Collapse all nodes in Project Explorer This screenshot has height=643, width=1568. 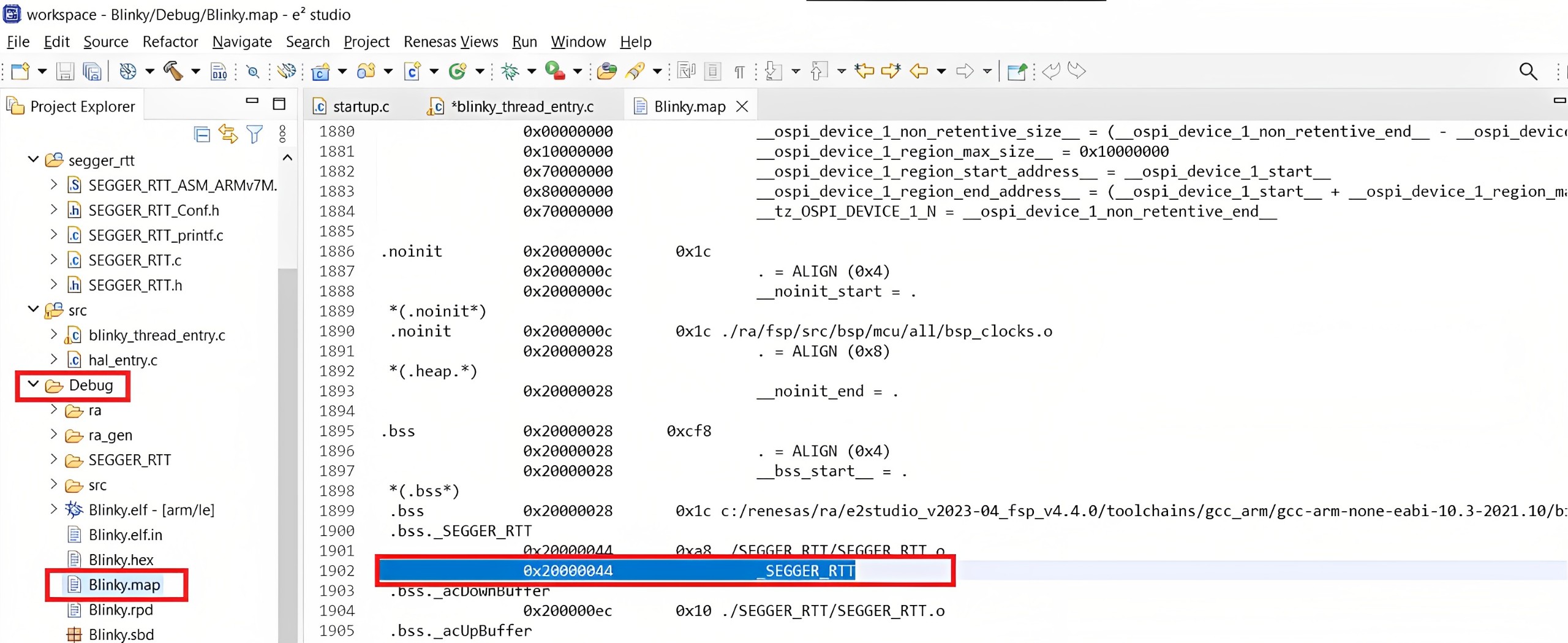point(202,134)
